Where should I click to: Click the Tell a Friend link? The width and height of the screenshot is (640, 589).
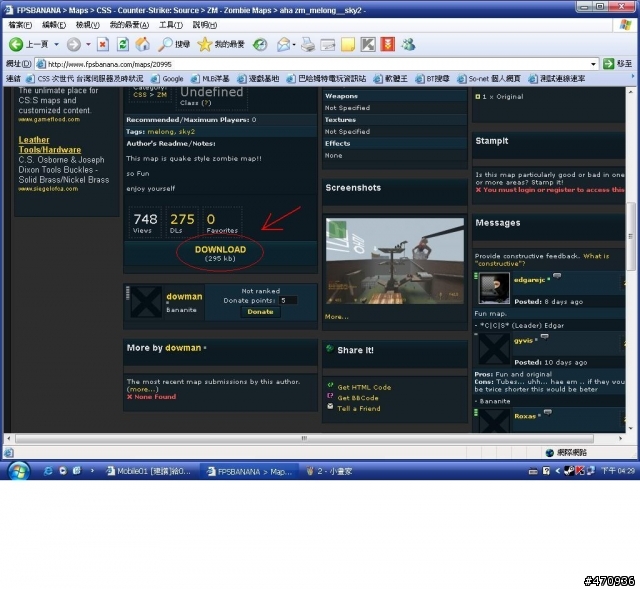coord(359,409)
